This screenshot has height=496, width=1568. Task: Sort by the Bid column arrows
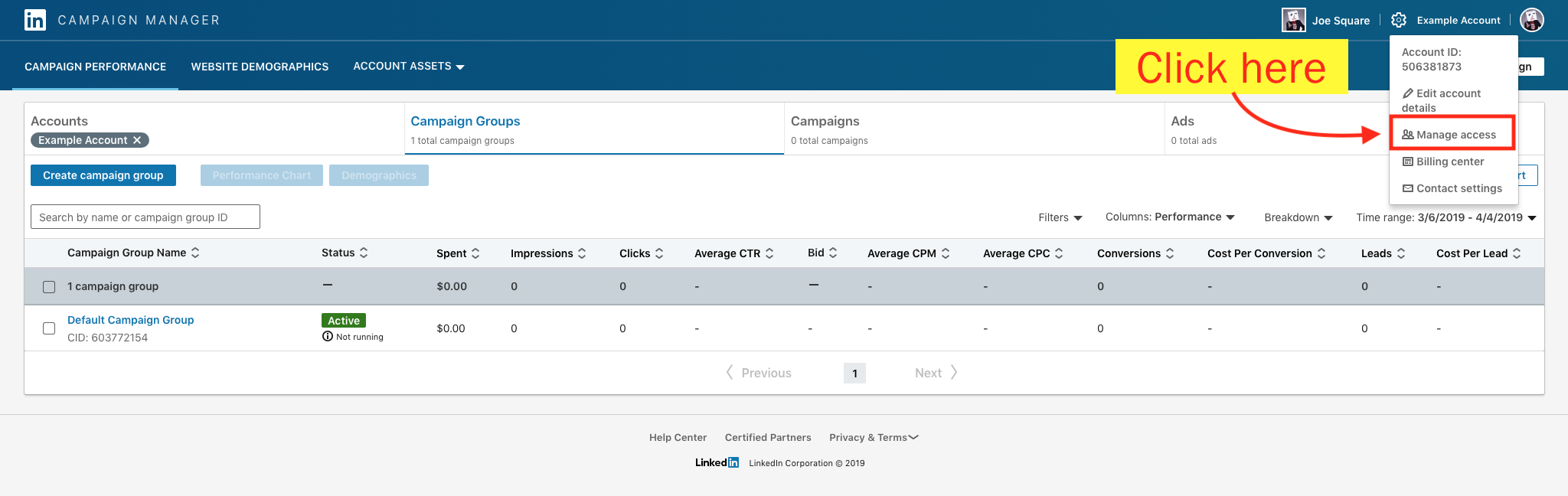point(833,253)
